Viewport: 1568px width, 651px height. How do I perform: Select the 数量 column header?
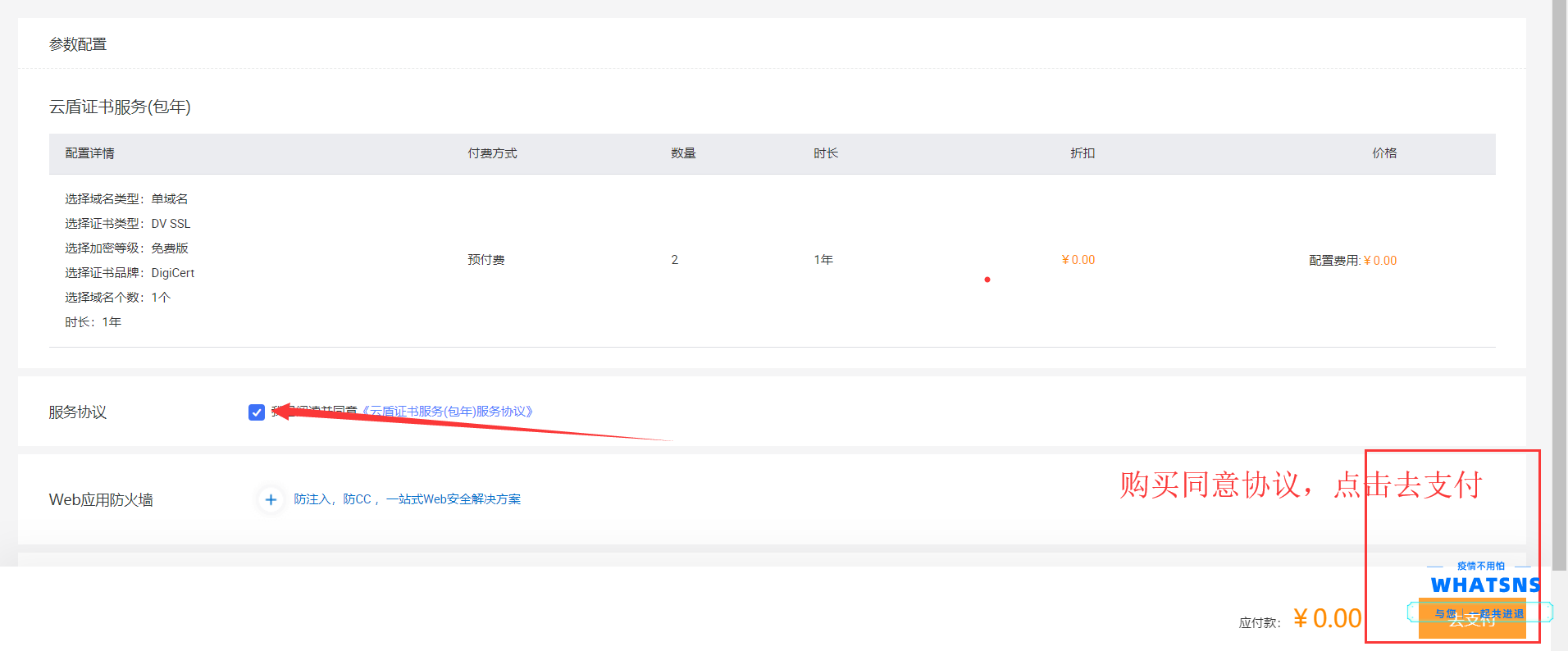(683, 153)
